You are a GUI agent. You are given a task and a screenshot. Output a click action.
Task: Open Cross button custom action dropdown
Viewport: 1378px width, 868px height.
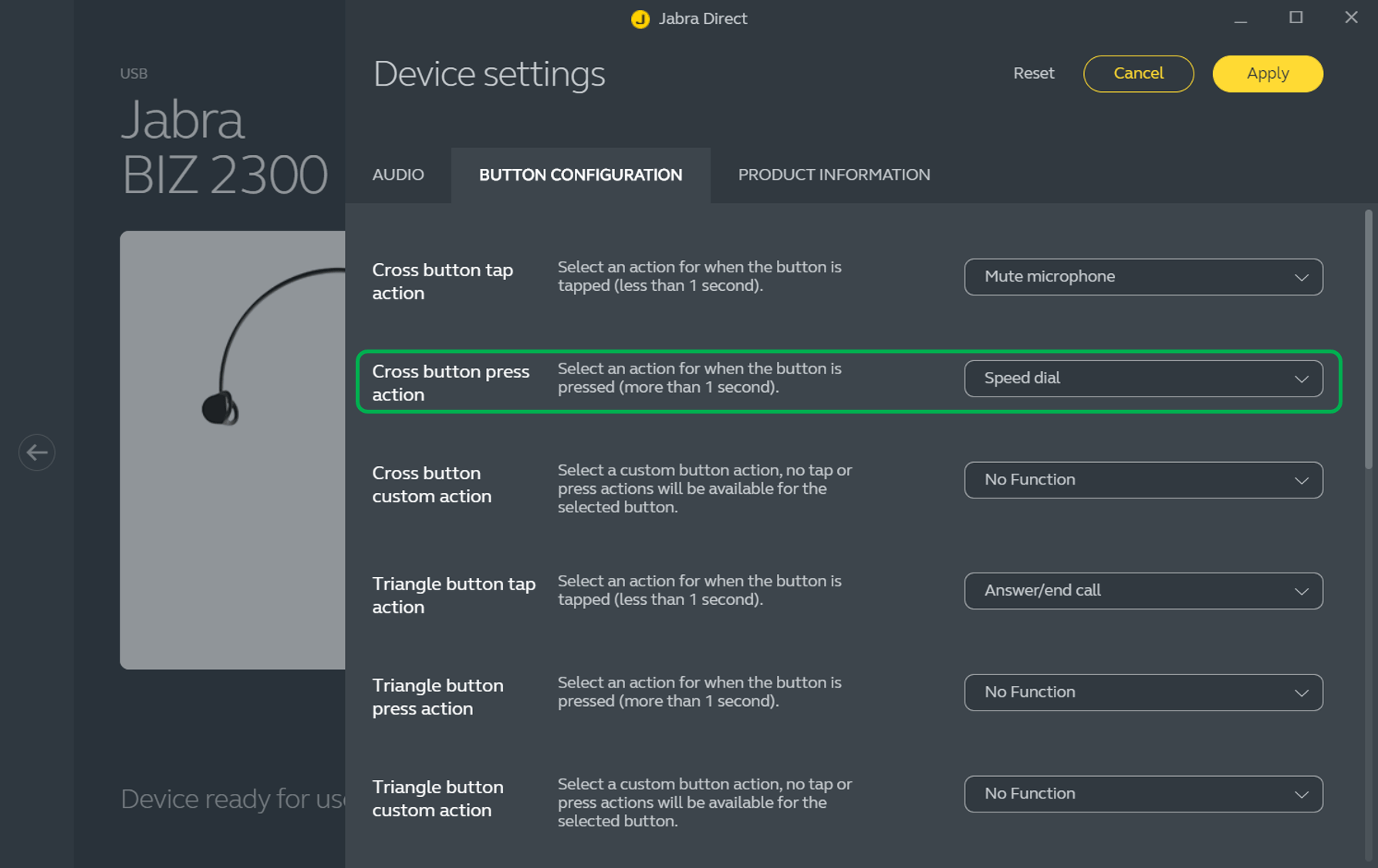tap(1143, 480)
